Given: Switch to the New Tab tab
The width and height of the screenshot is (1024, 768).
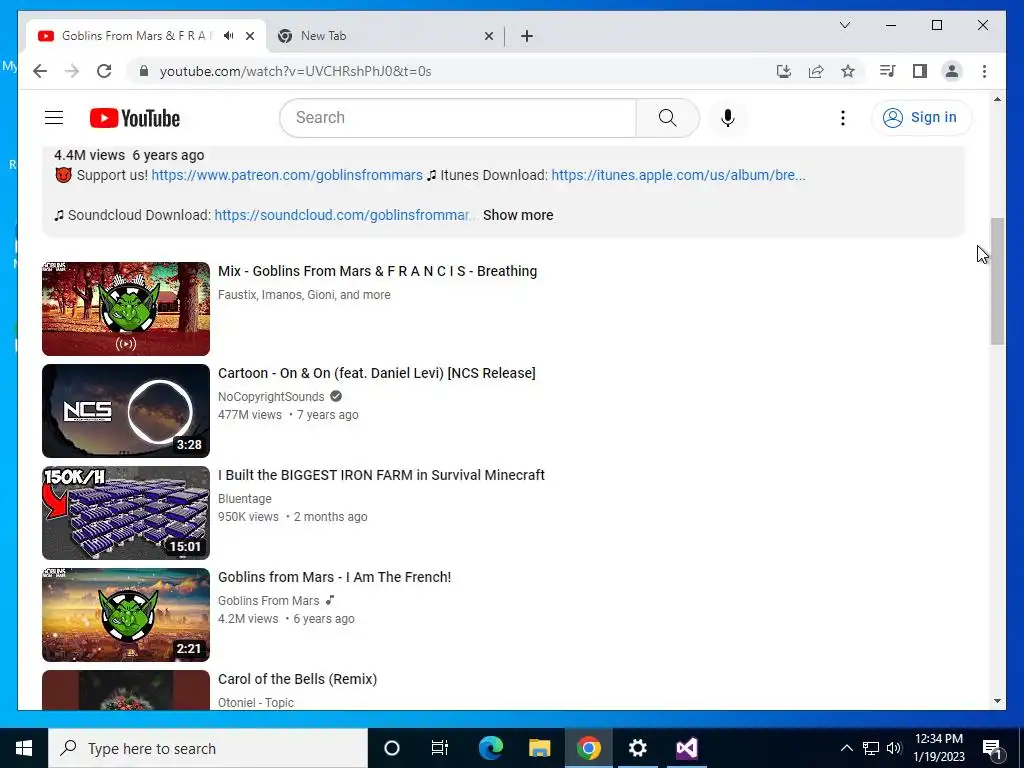Looking at the screenshot, I should [385, 36].
